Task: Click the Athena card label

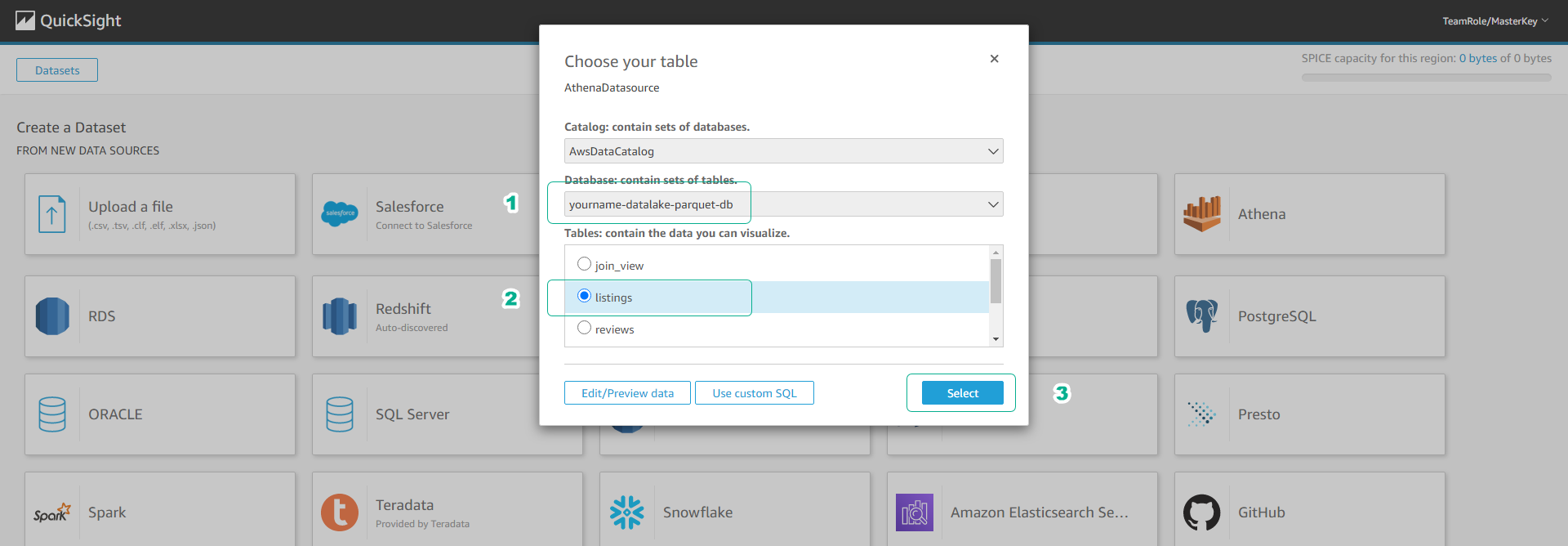Action: coord(1262,214)
